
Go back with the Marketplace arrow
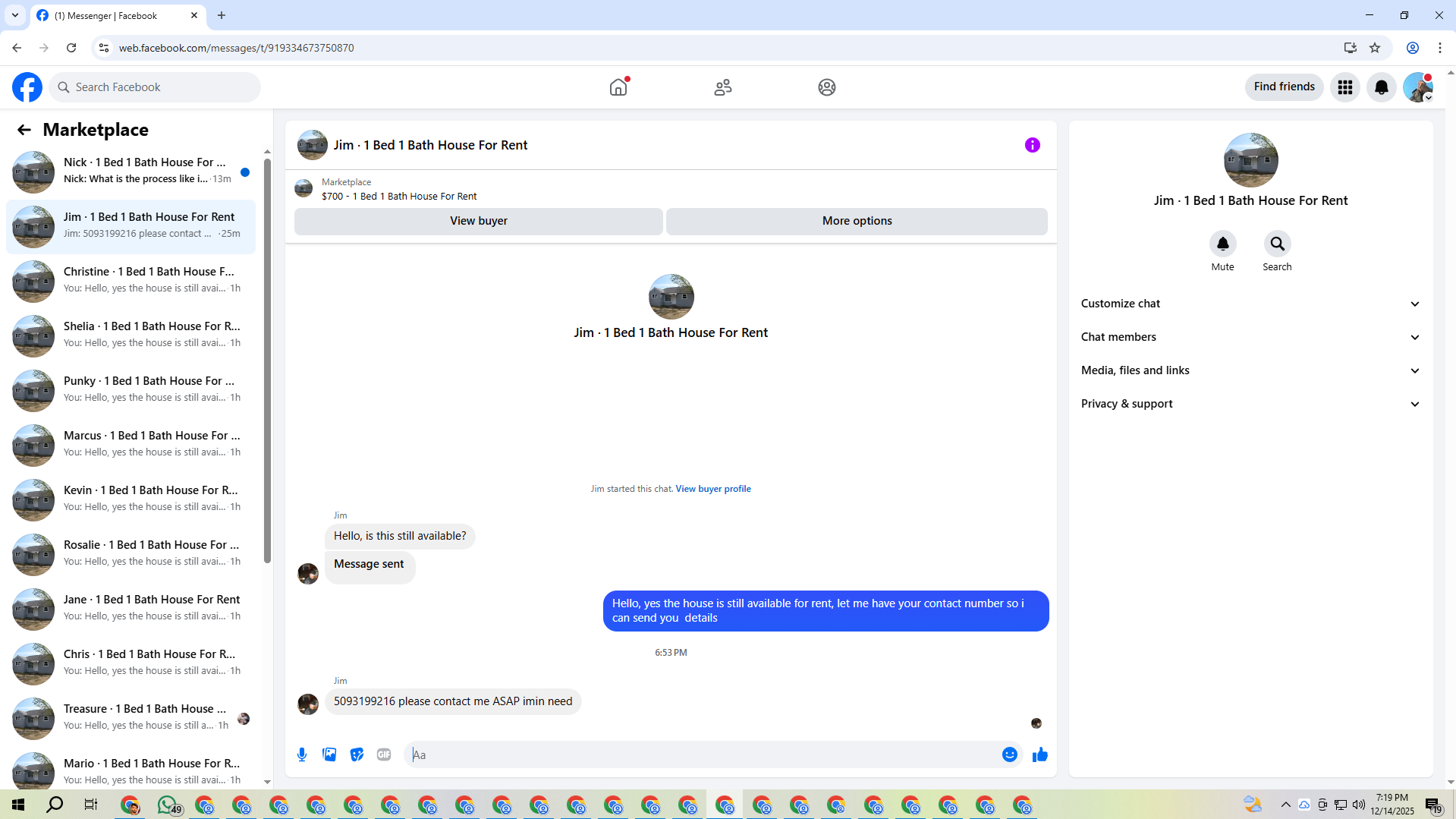24,130
